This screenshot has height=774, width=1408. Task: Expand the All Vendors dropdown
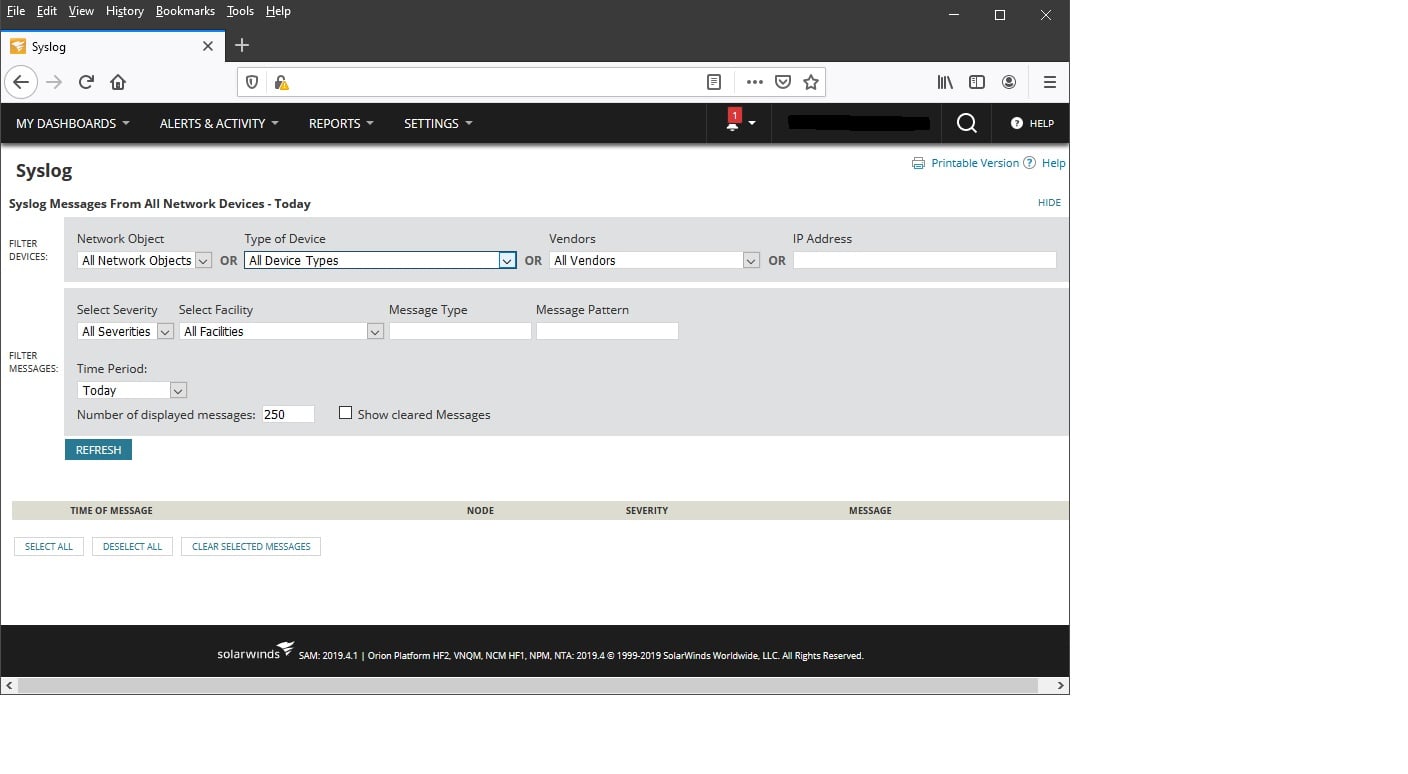click(x=751, y=260)
